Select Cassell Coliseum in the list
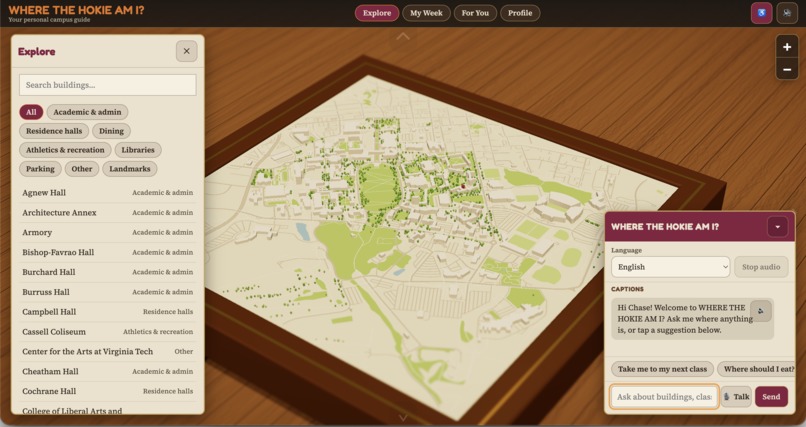Screen dimensions: 806x427 (107, 332)
